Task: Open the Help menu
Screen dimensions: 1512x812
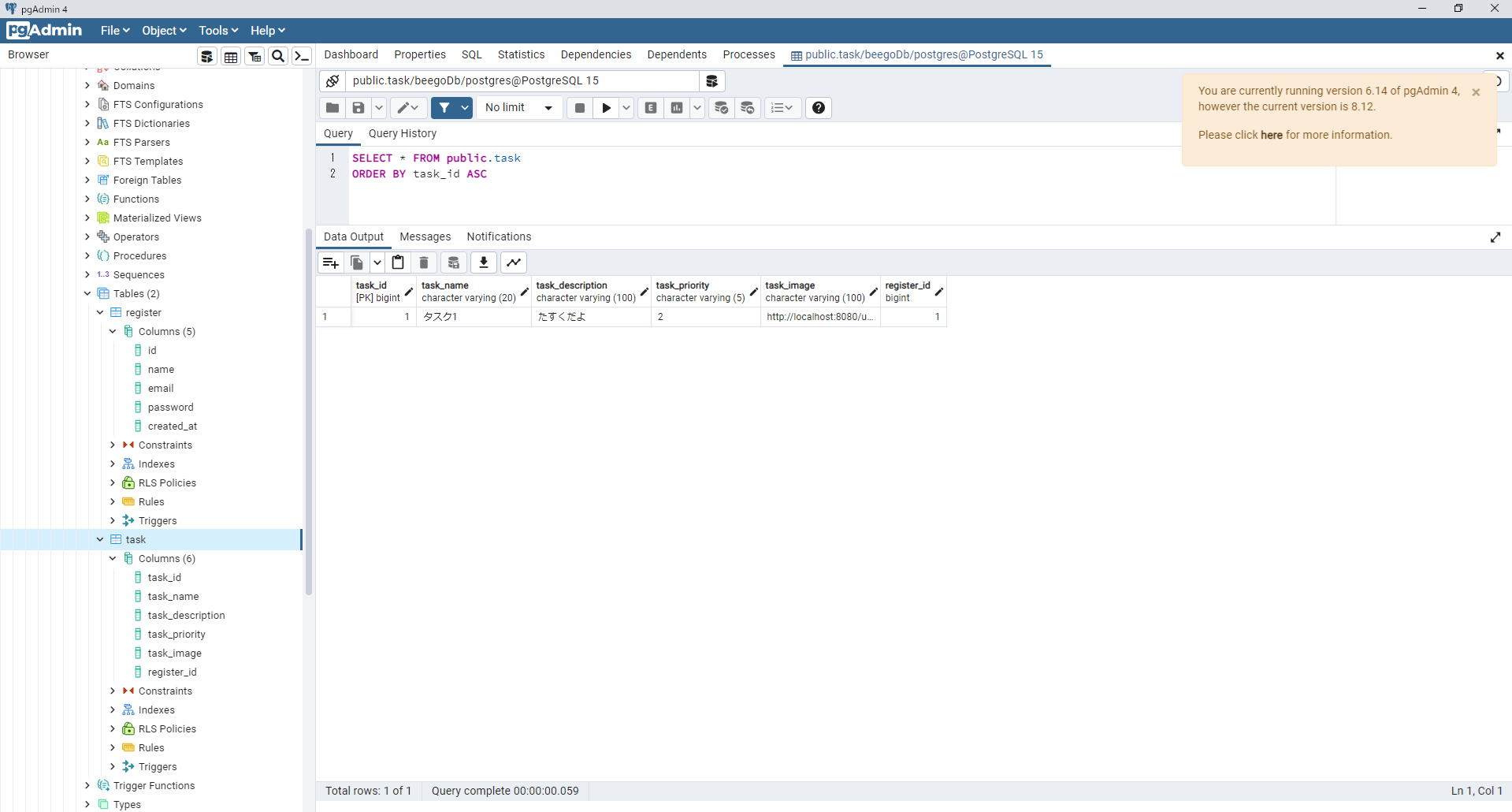Action: (268, 31)
